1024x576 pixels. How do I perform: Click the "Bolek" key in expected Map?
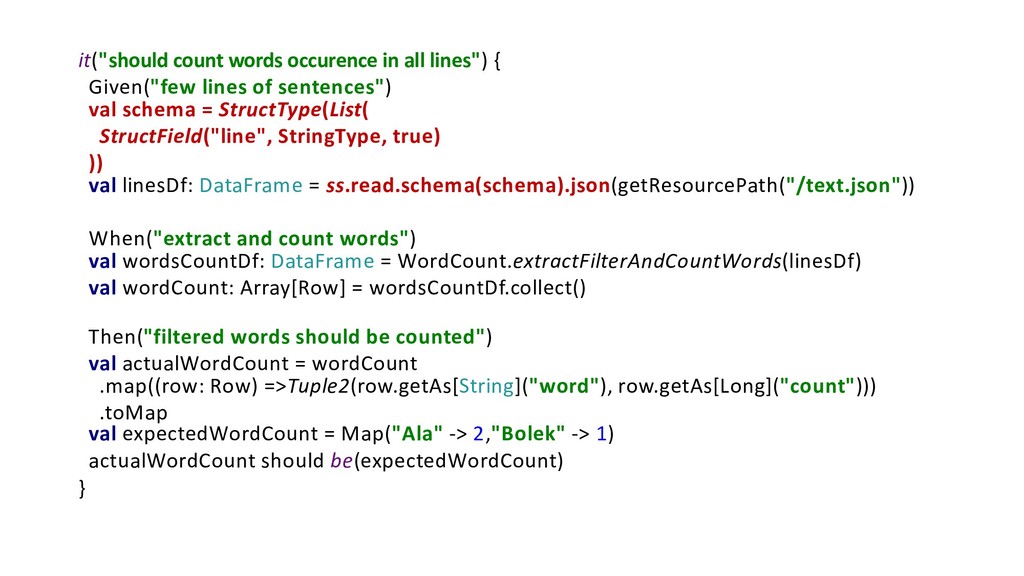(x=528, y=434)
